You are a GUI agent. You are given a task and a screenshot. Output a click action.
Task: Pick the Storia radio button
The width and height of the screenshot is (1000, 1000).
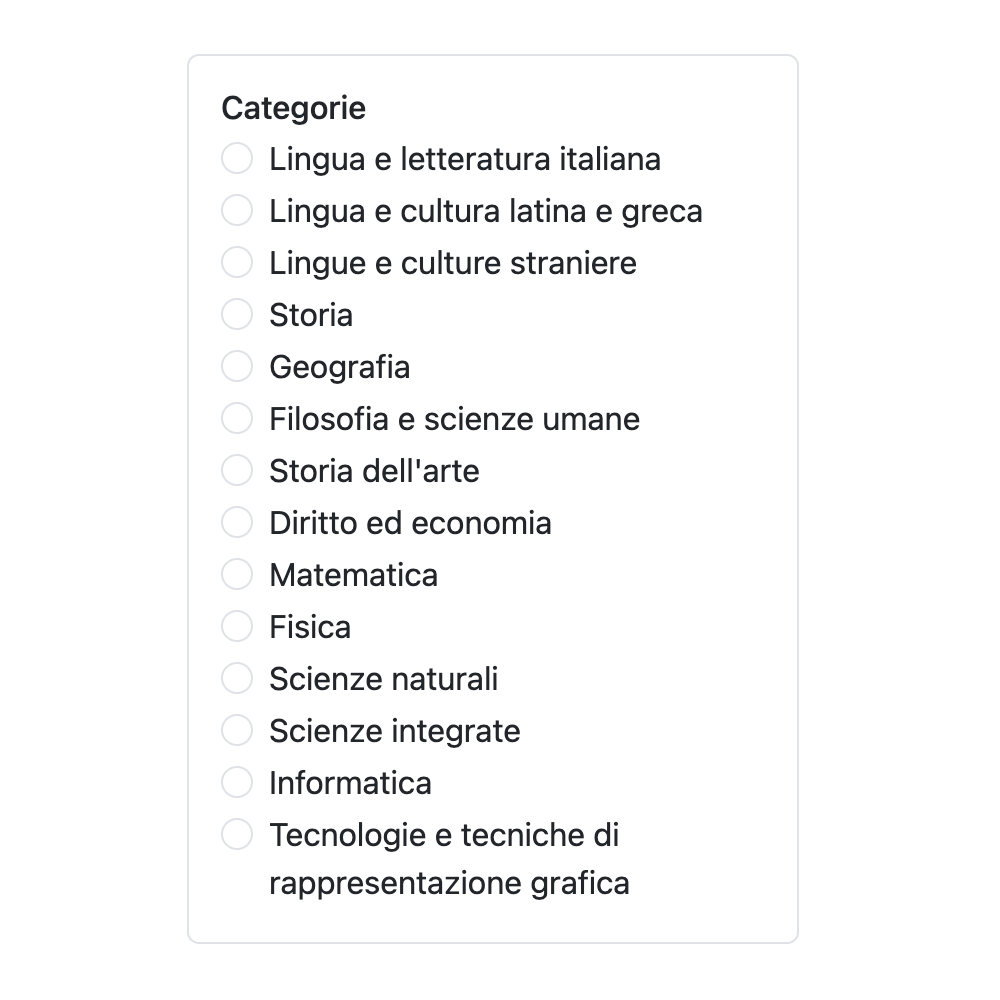(237, 314)
